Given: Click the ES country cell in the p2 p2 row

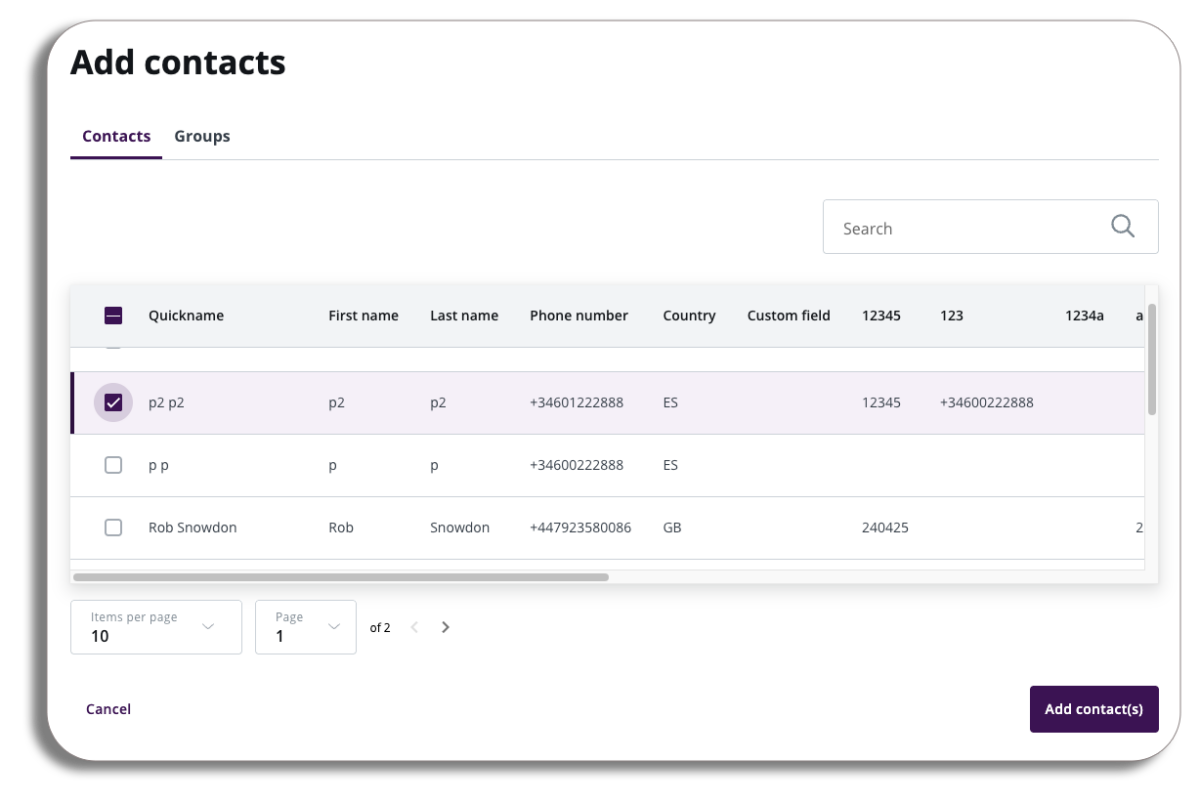Looking at the screenshot, I should (x=670, y=403).
